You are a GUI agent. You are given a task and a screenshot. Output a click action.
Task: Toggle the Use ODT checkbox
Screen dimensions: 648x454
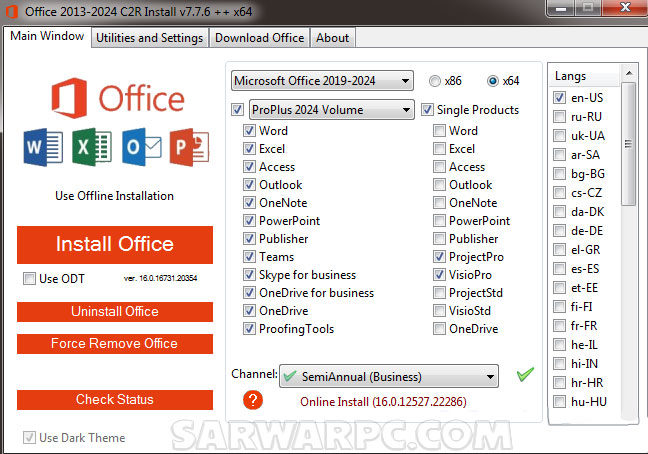[29, 278]
